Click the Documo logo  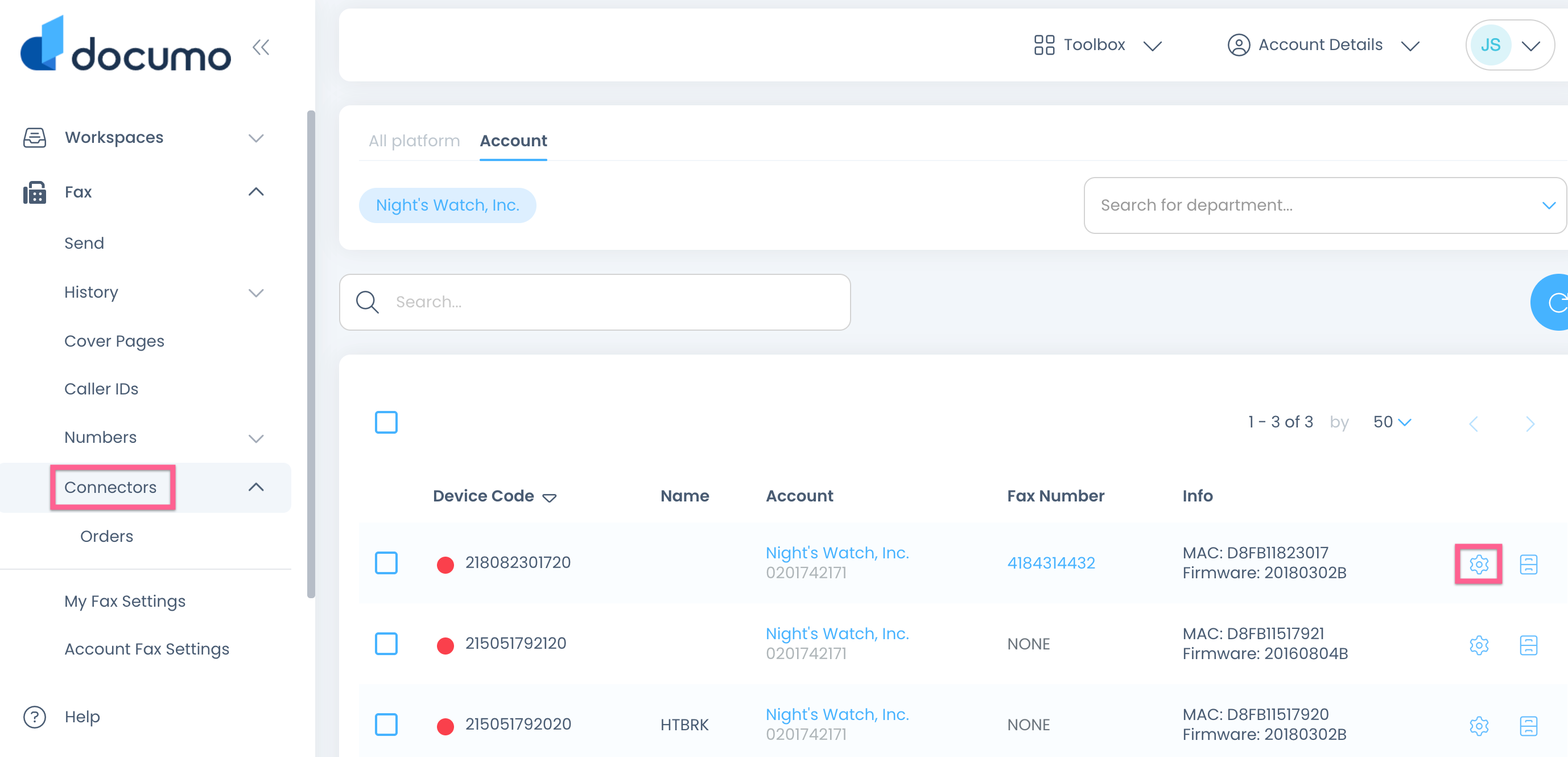[x=126, y=44]
